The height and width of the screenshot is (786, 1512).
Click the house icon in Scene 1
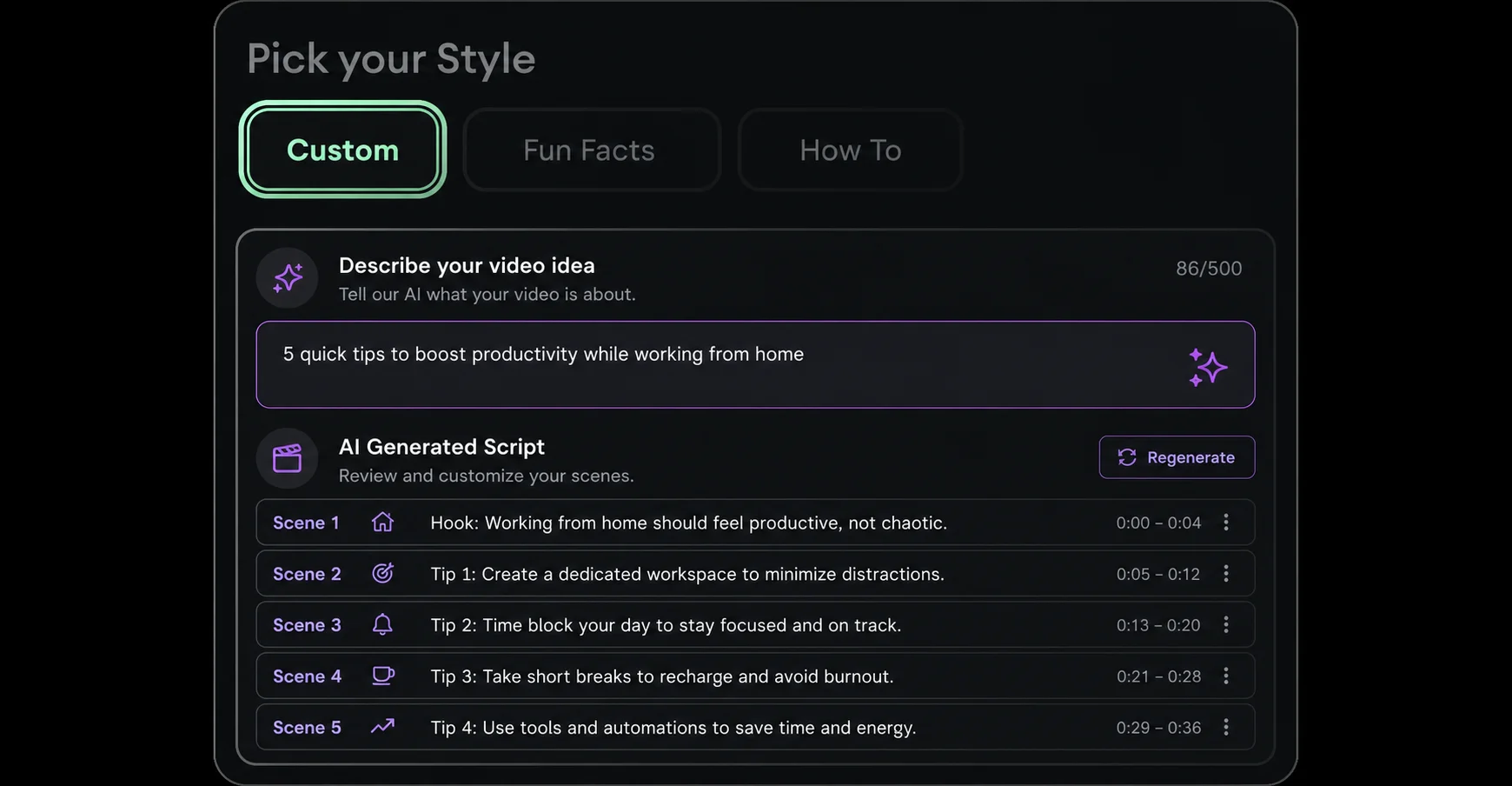click(x=382, y=522)
